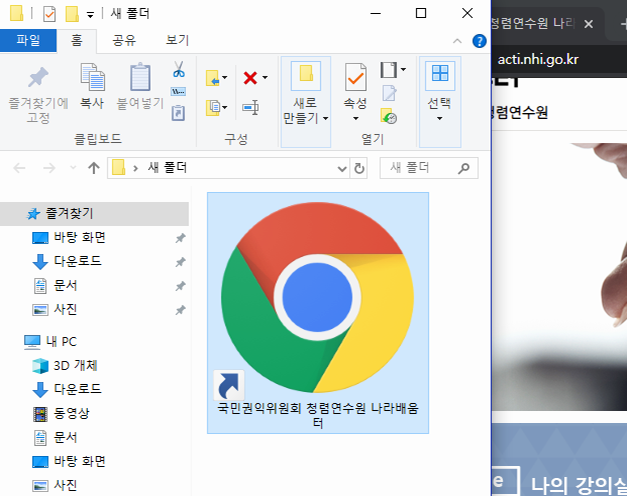Click the Copy path icon in clipboard group
The image size is (627, 496).
[x=178, y=92]
